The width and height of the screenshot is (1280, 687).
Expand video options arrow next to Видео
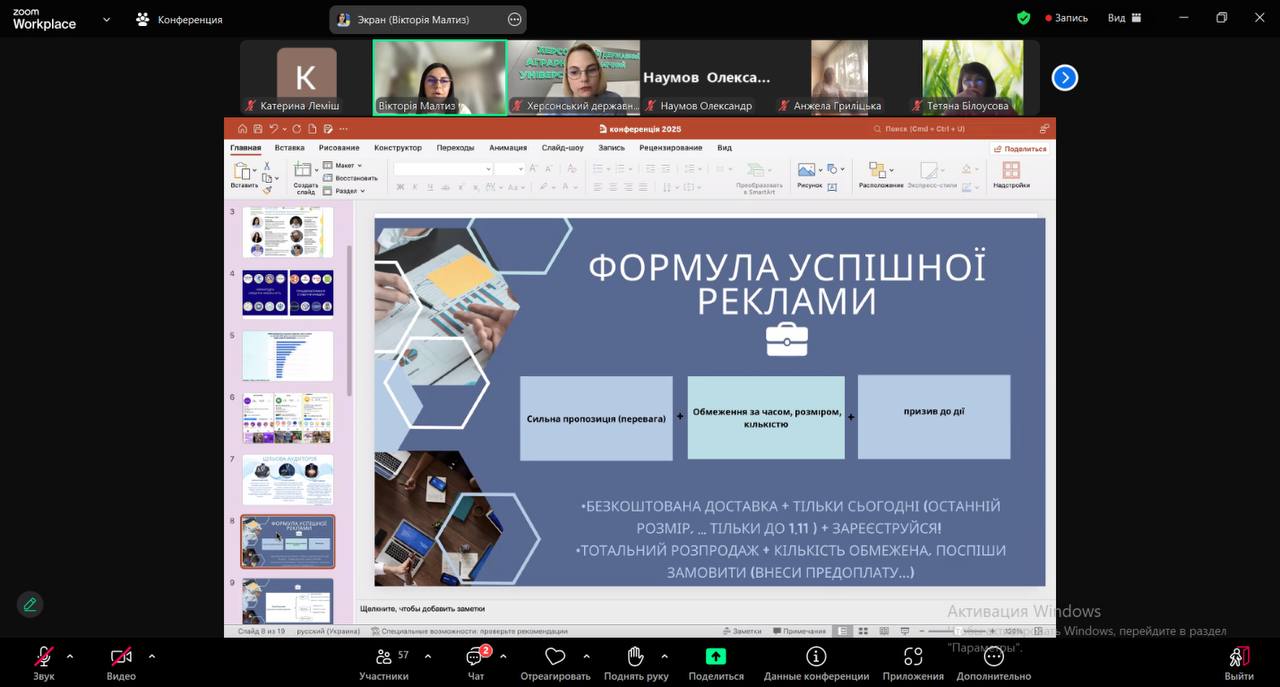point(151,656)
